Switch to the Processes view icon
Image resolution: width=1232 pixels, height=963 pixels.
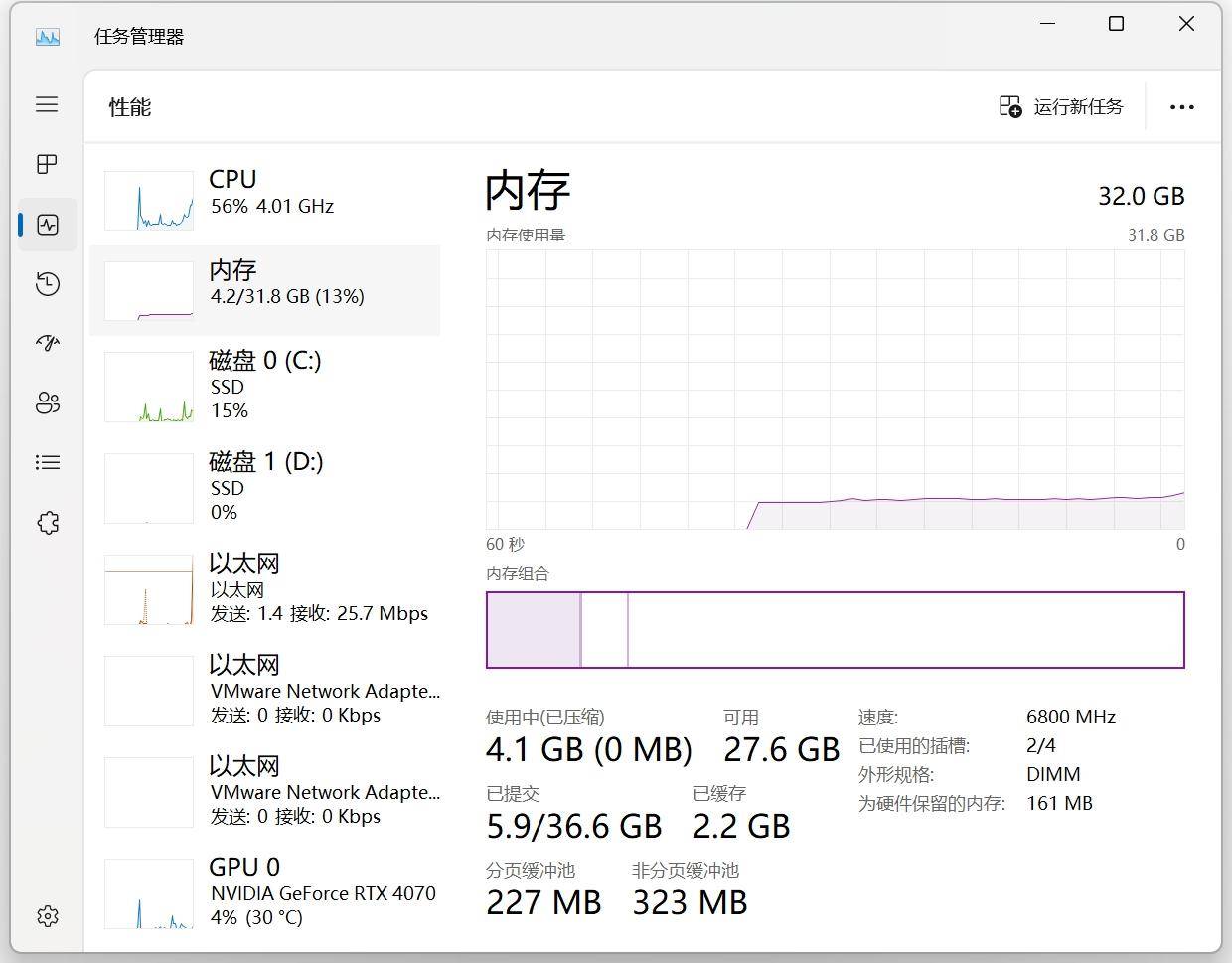(47, 164)
